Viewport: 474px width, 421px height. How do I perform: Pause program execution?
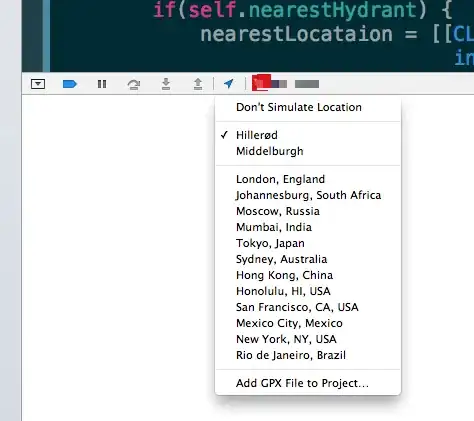[x=102, y=84]
